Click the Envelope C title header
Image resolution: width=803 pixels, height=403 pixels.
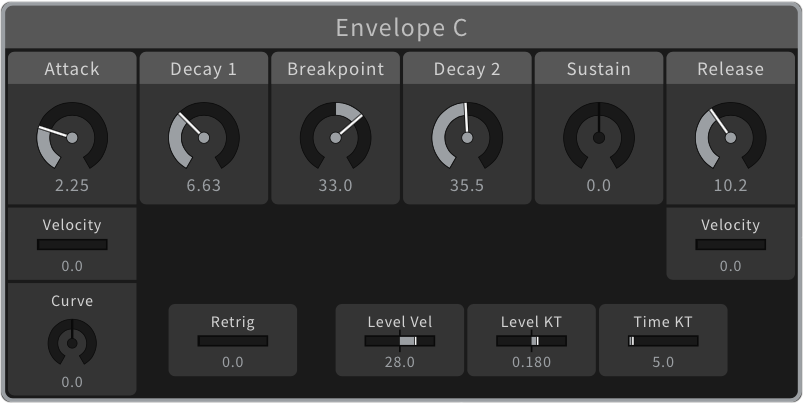click(402, 28)
